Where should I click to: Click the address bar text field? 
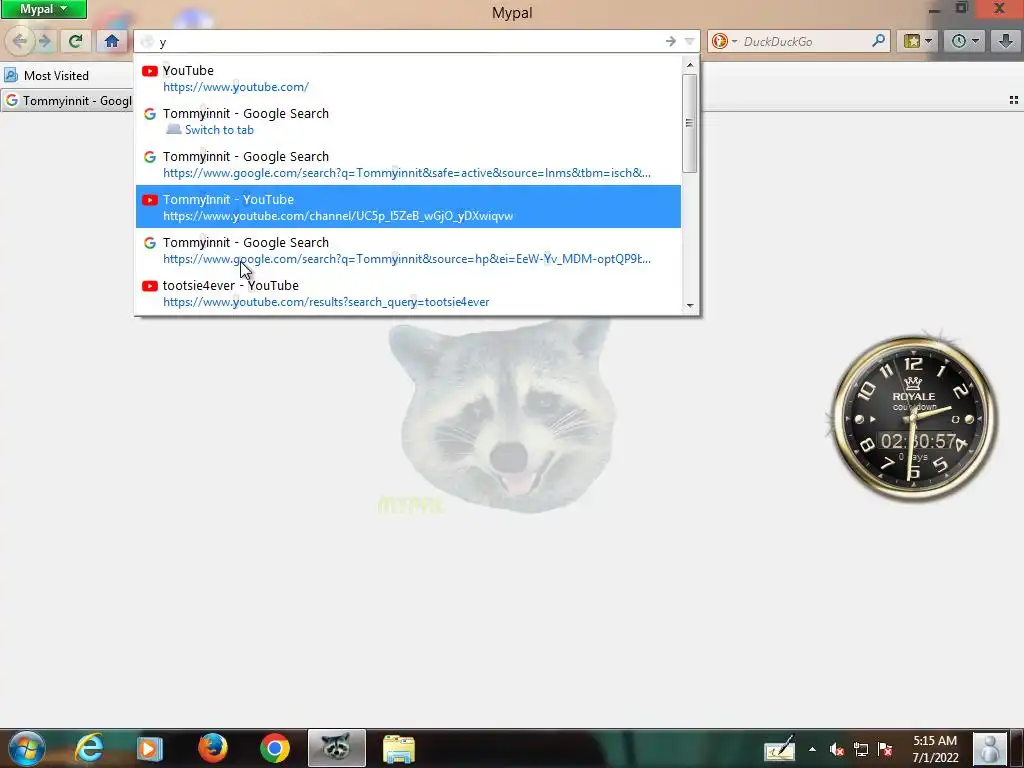coord(408,42)
